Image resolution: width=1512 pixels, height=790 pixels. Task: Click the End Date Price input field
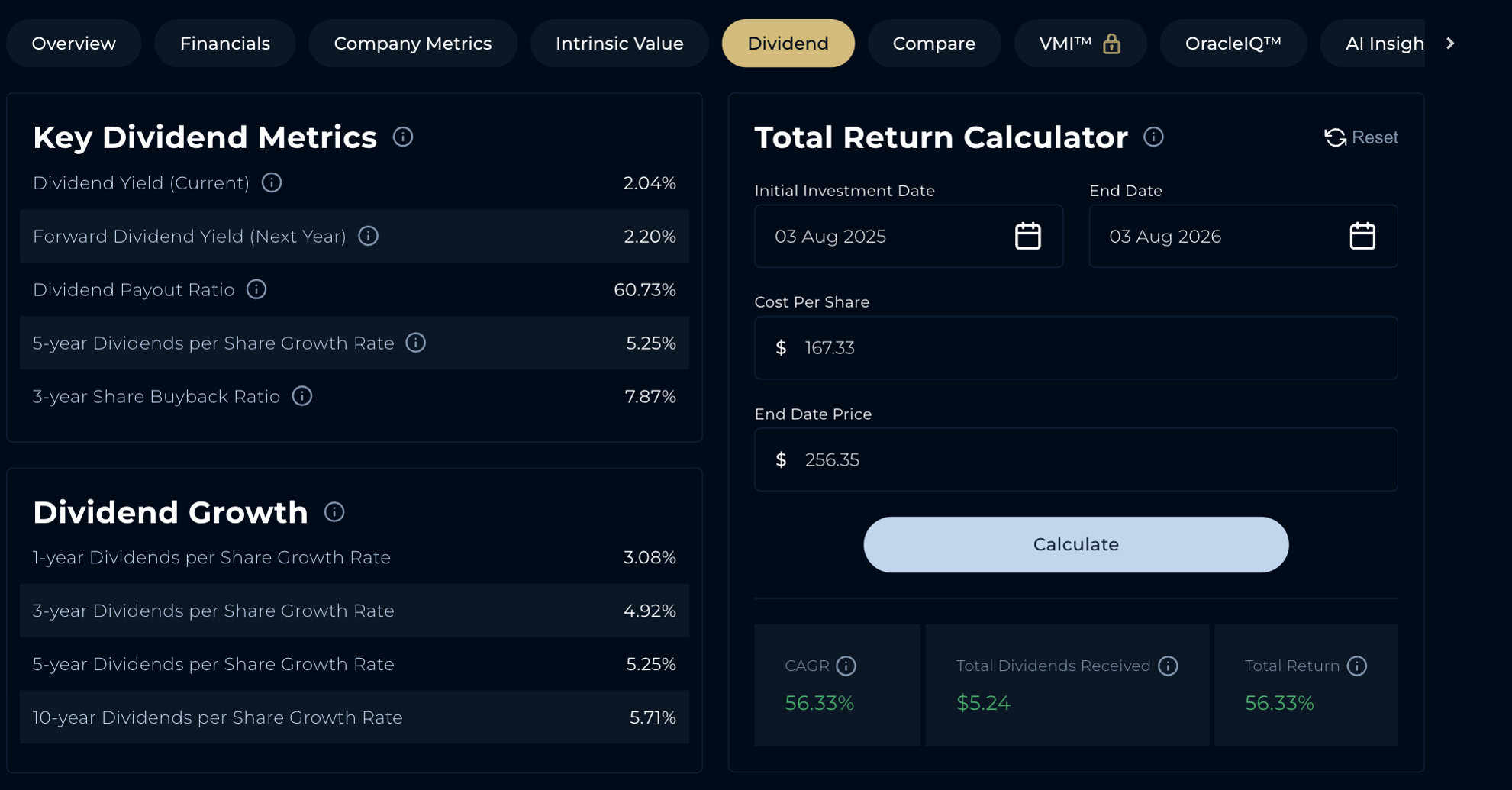pos(1075,459)
